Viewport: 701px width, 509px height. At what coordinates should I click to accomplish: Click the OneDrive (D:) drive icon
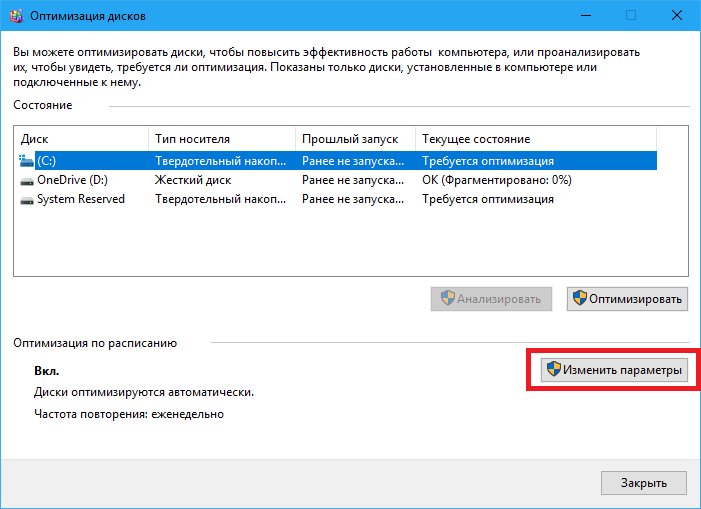[27, 181]
